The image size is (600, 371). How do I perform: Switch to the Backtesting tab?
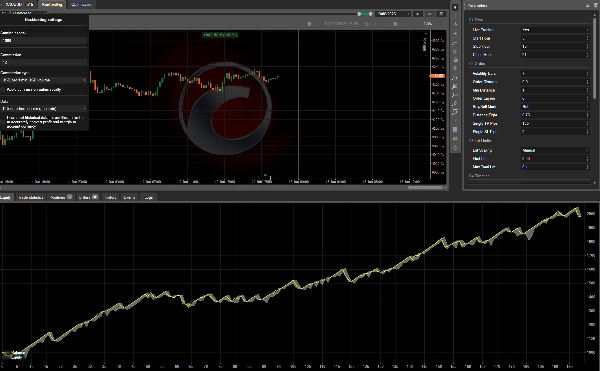pos(52,5)
